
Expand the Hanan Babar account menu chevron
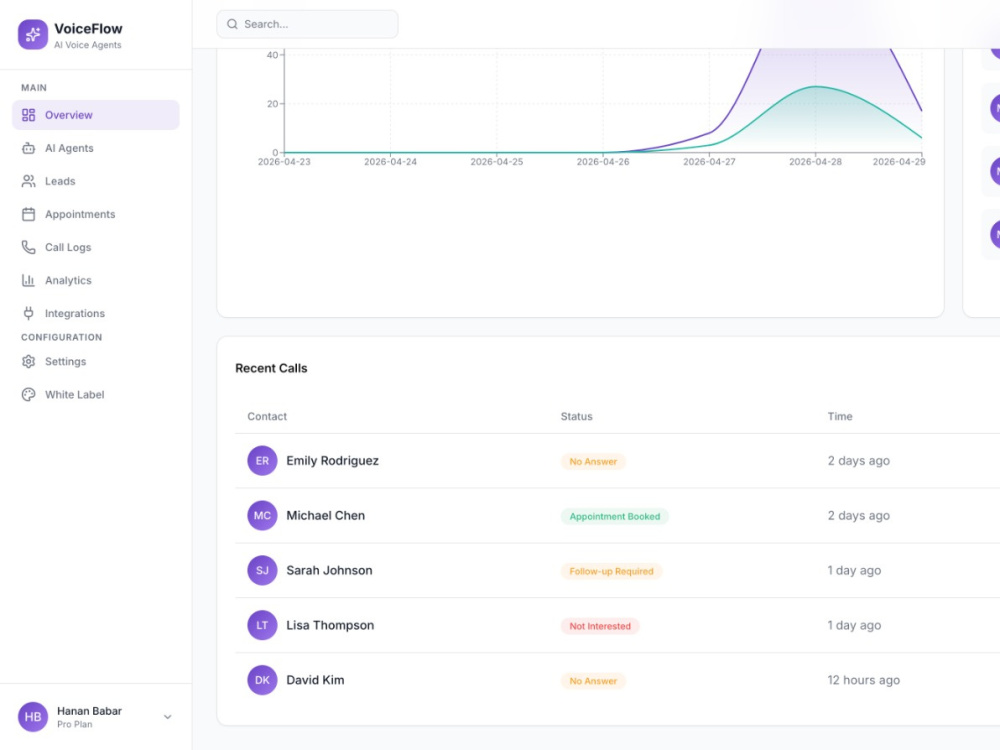[167, 717]
